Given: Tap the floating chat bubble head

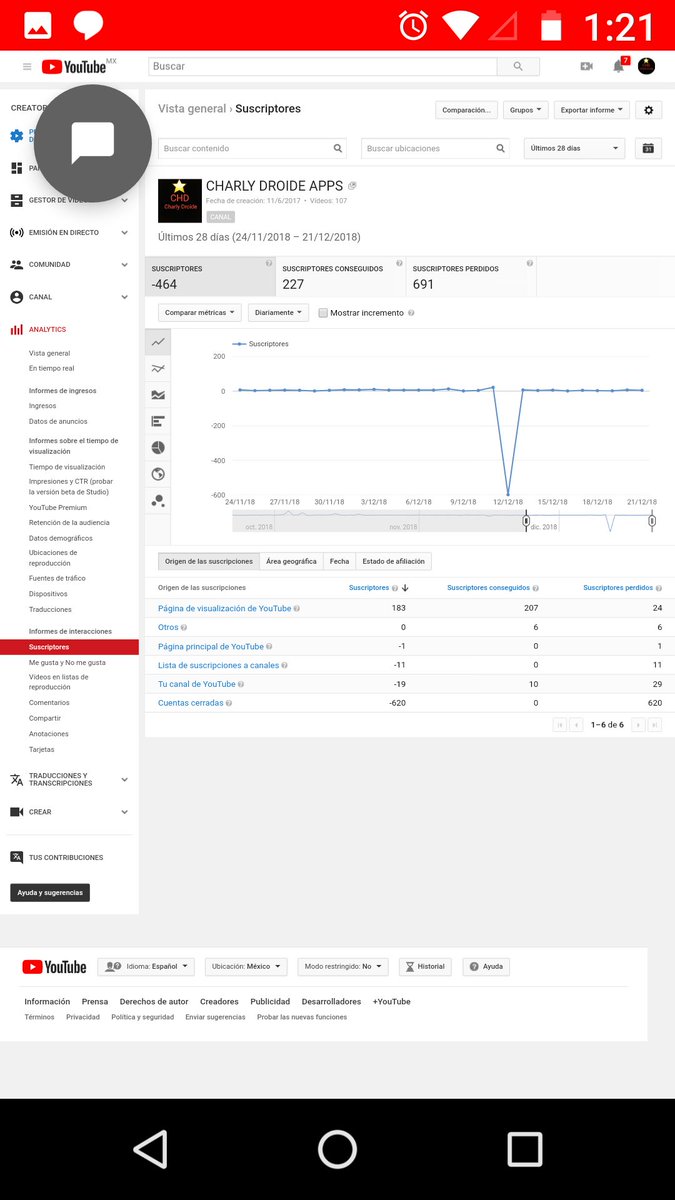Looking at the screenshot, I should coord(92,143).
